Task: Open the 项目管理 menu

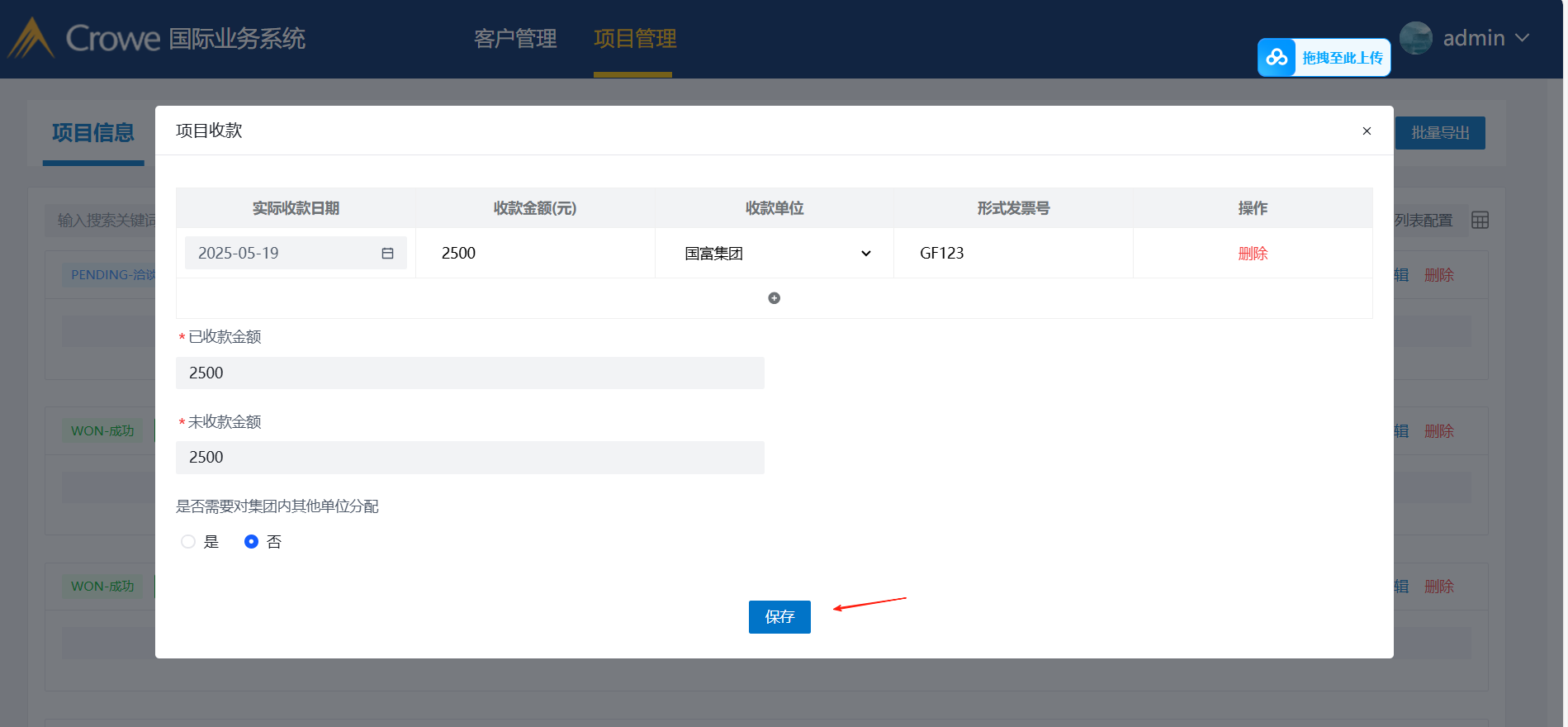Action: (635, 39)
